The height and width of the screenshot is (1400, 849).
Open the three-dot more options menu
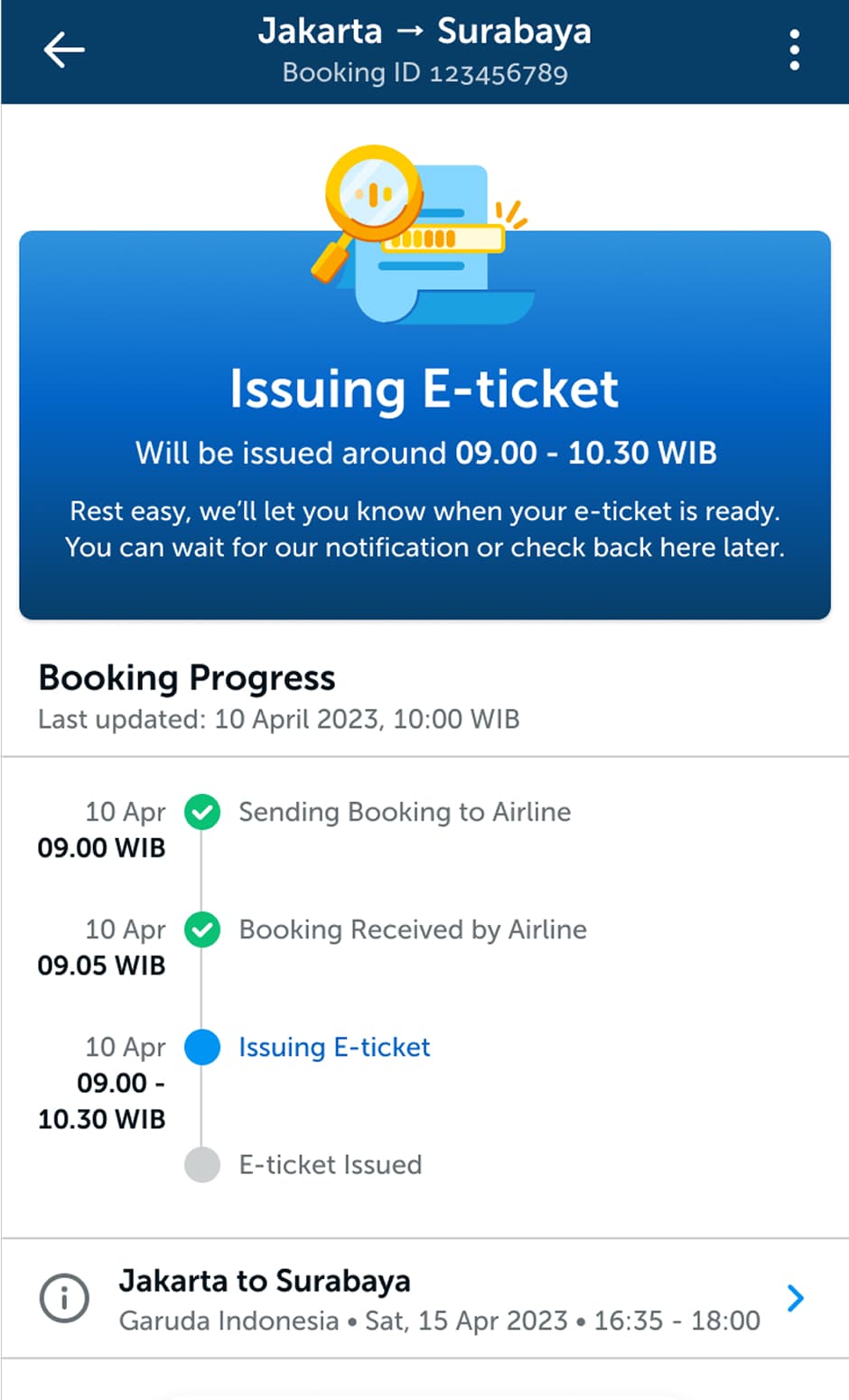coord(794,51)
